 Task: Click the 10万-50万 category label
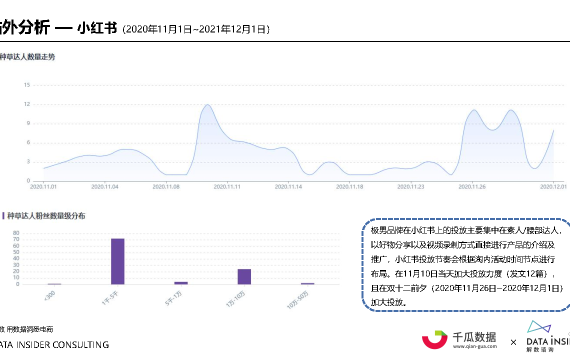tap(298, 300)
